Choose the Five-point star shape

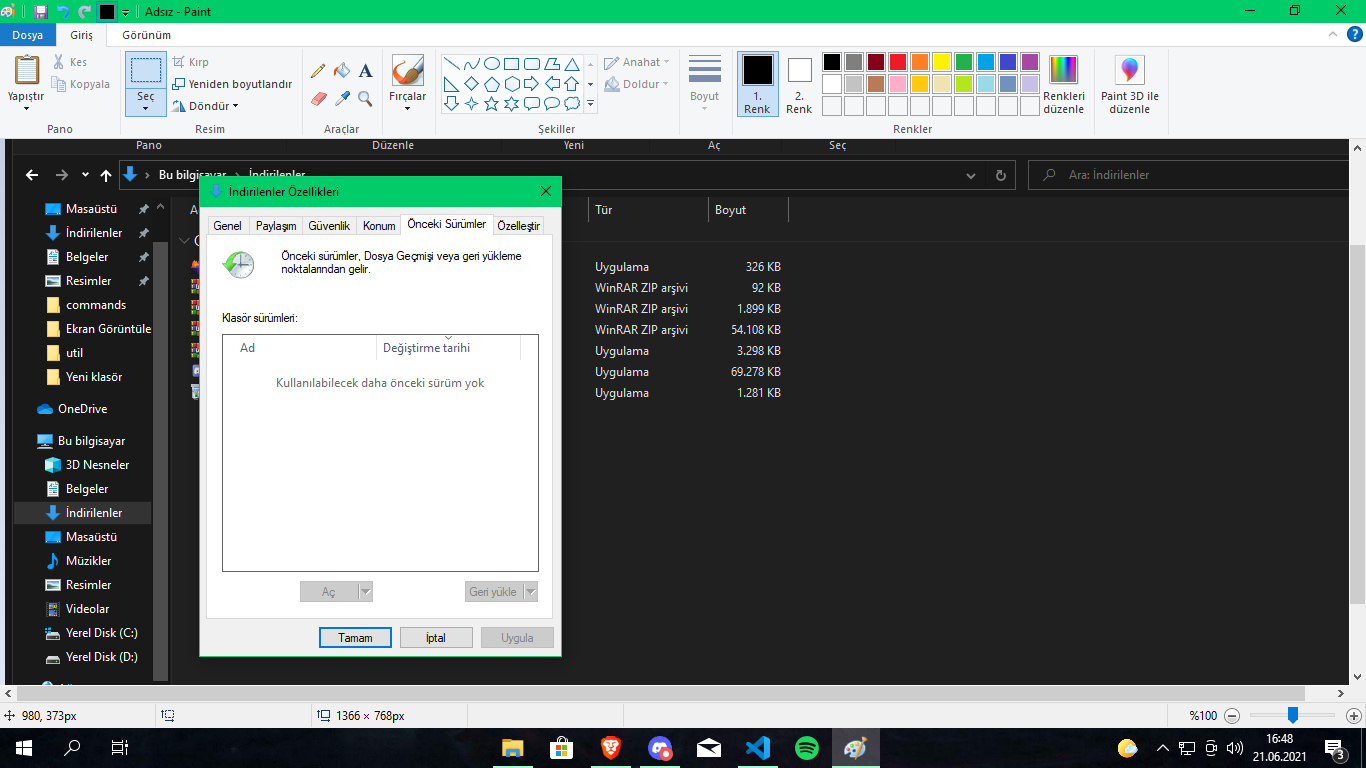click(492, 103)
